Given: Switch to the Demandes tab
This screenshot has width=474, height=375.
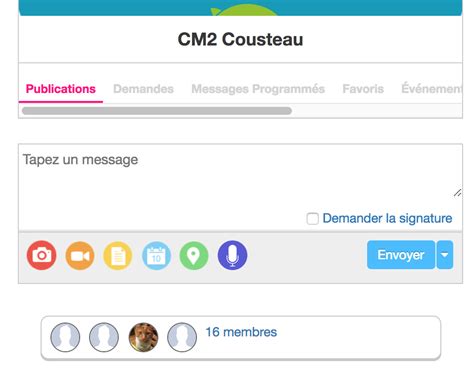Looking at the screenshot, I should pyautogui.click(x=143, y=89).
